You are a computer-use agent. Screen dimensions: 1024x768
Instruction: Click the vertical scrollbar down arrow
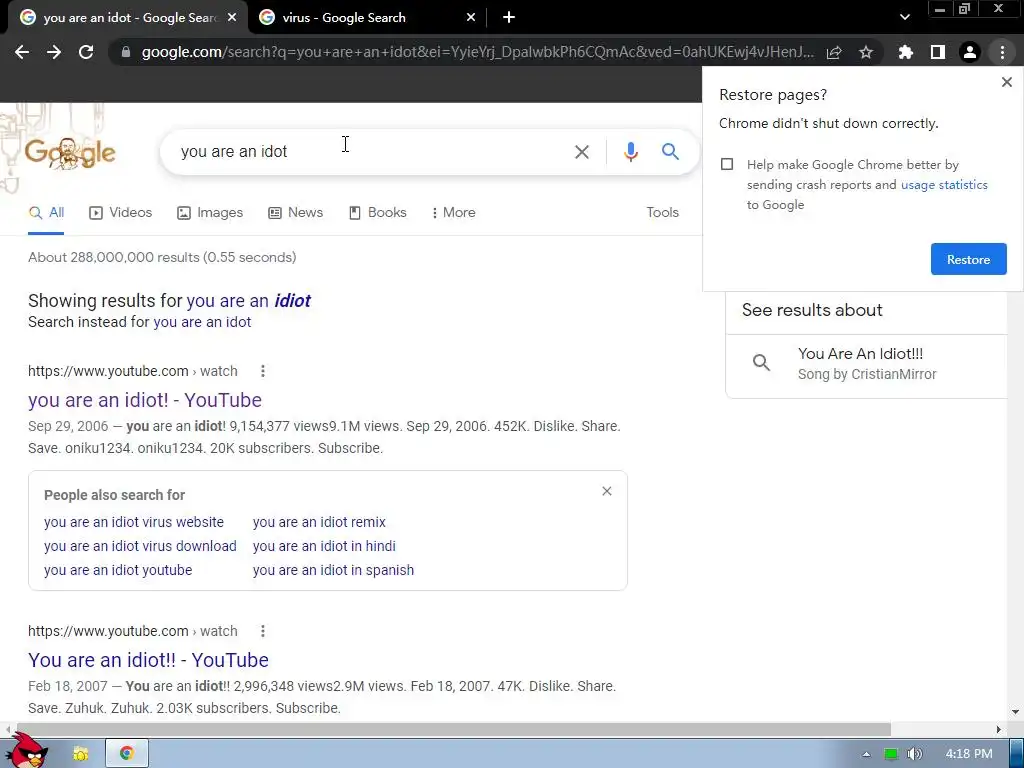click(x=1014, y=712)
